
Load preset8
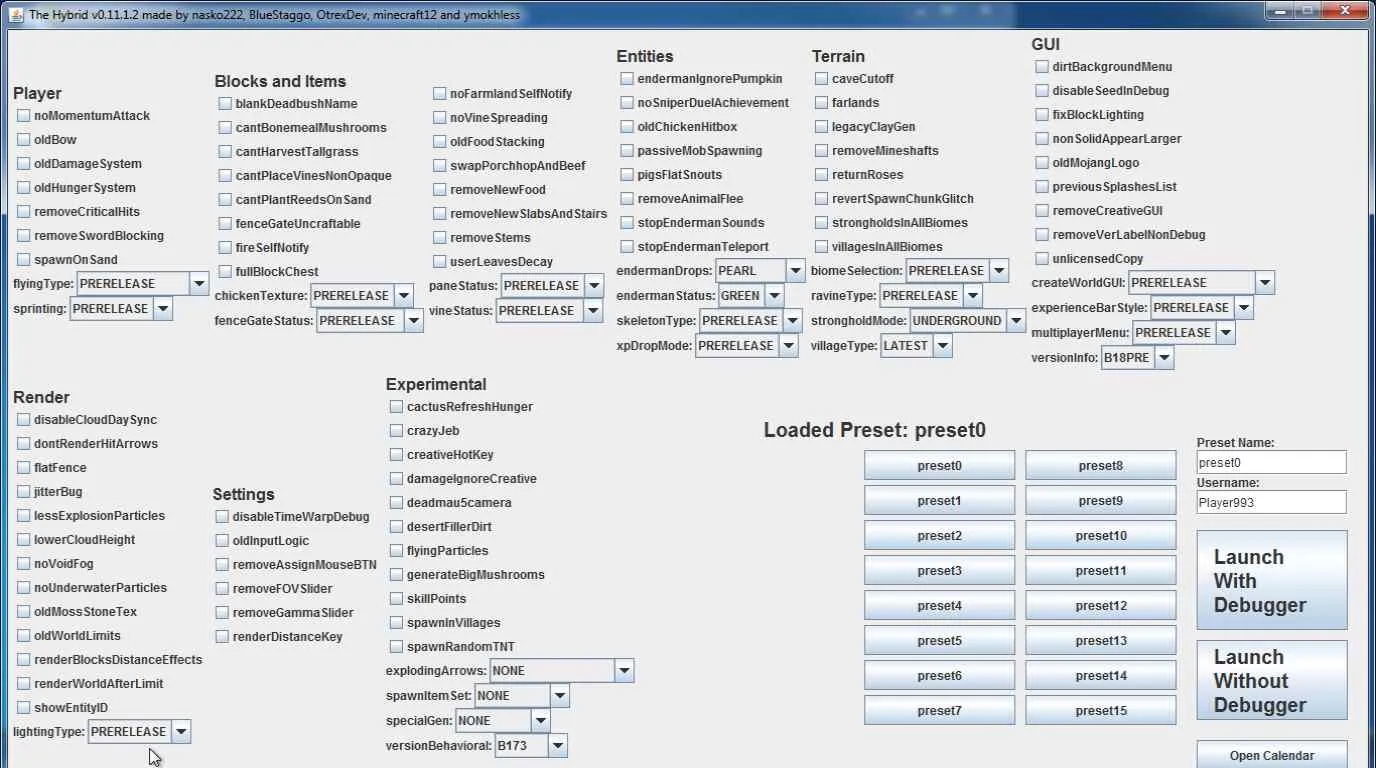1100,466
